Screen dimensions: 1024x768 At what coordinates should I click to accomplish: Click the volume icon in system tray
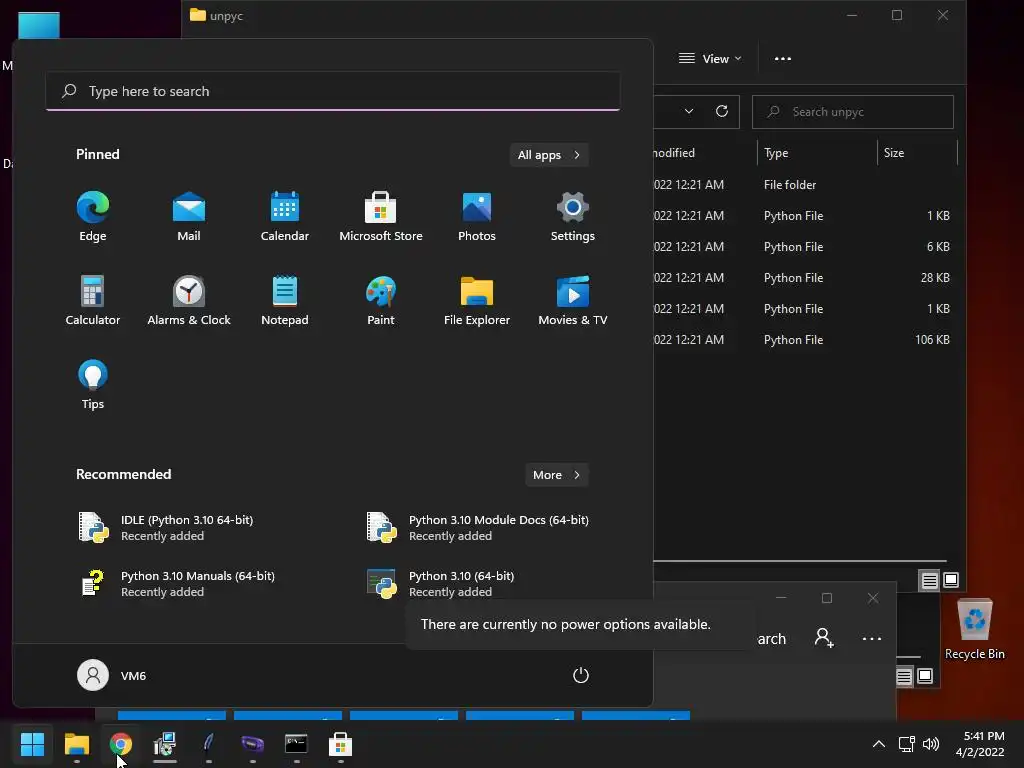[931, 744]
